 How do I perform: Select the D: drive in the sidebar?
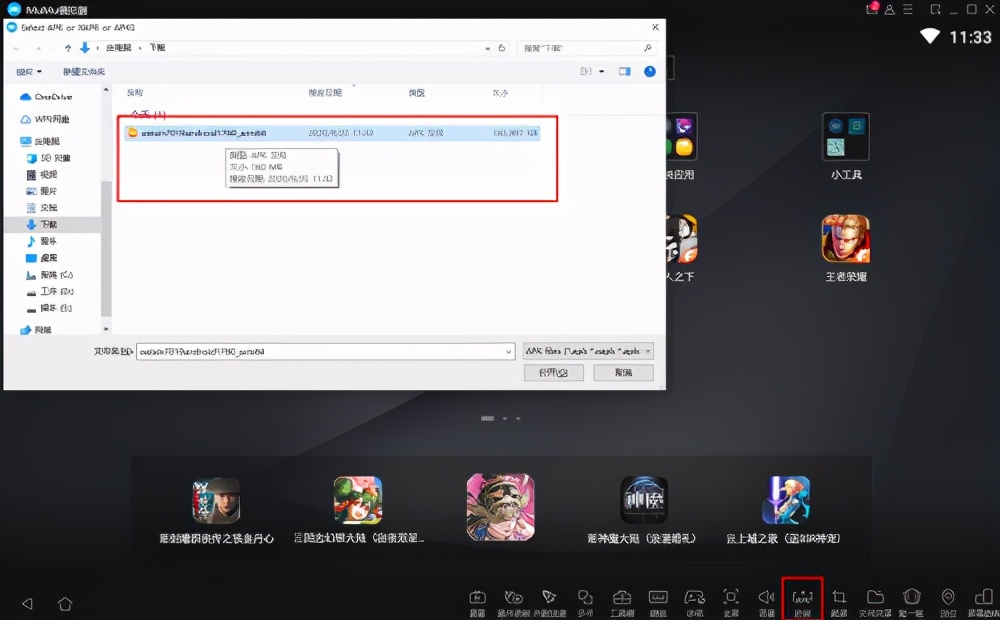(49, 292)
